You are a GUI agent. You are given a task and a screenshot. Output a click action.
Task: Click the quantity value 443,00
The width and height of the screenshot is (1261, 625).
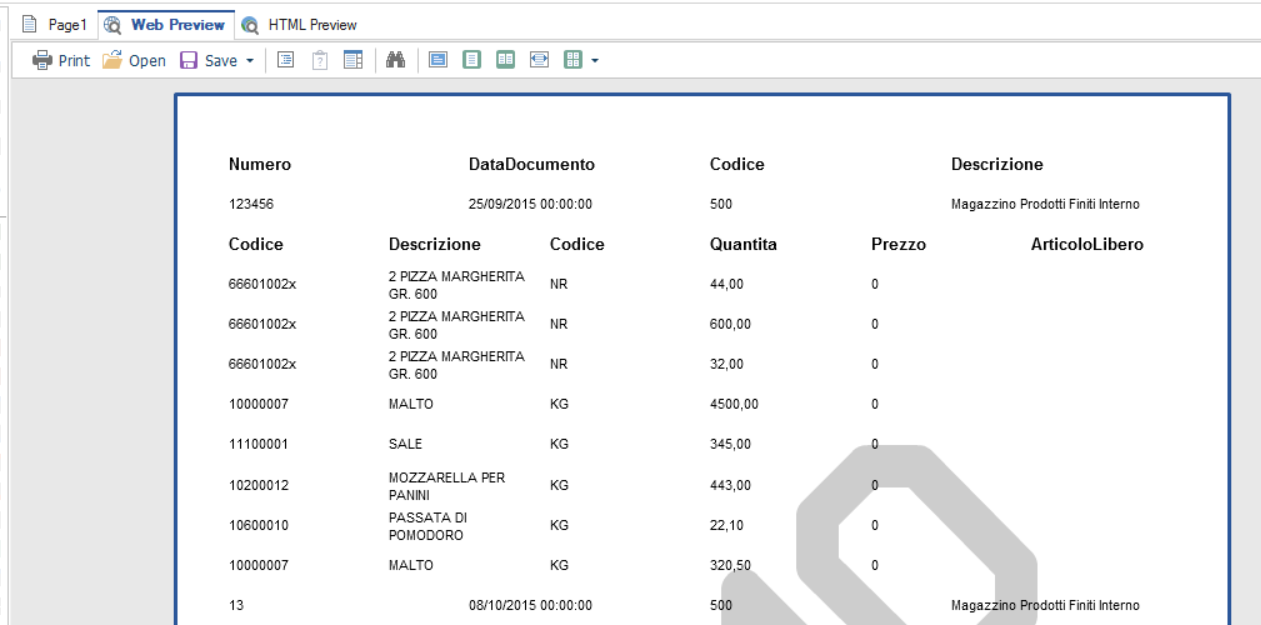(730, 485)
